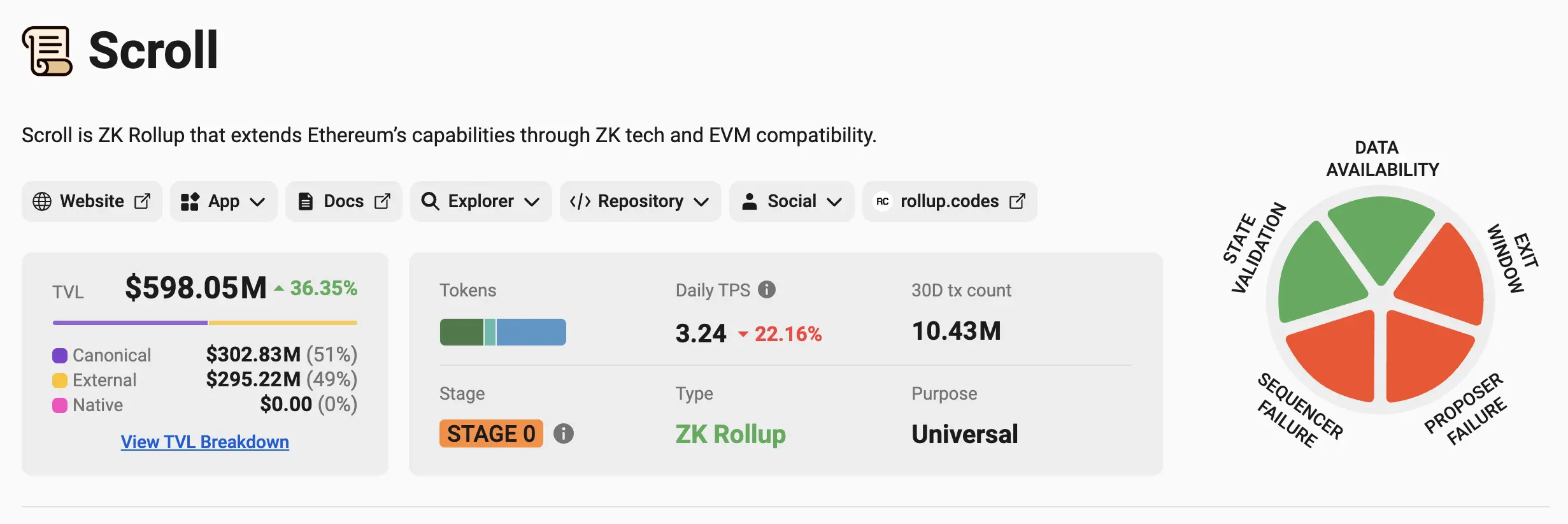
Task: Expand the Repository dropdown chevron
Action: pyautogui.click(x=701, y=202)
